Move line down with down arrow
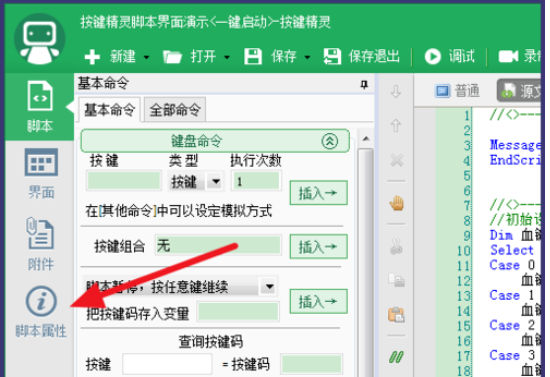Screen dimensions: 550x377 (x=396, y=92)
